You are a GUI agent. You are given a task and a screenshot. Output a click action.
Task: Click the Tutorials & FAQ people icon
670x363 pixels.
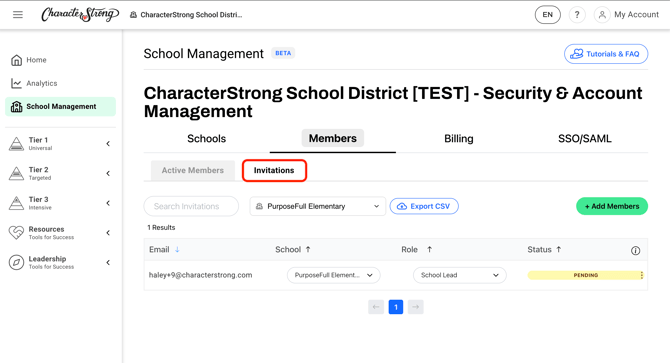pyautogui.click(x=576, y=54)
